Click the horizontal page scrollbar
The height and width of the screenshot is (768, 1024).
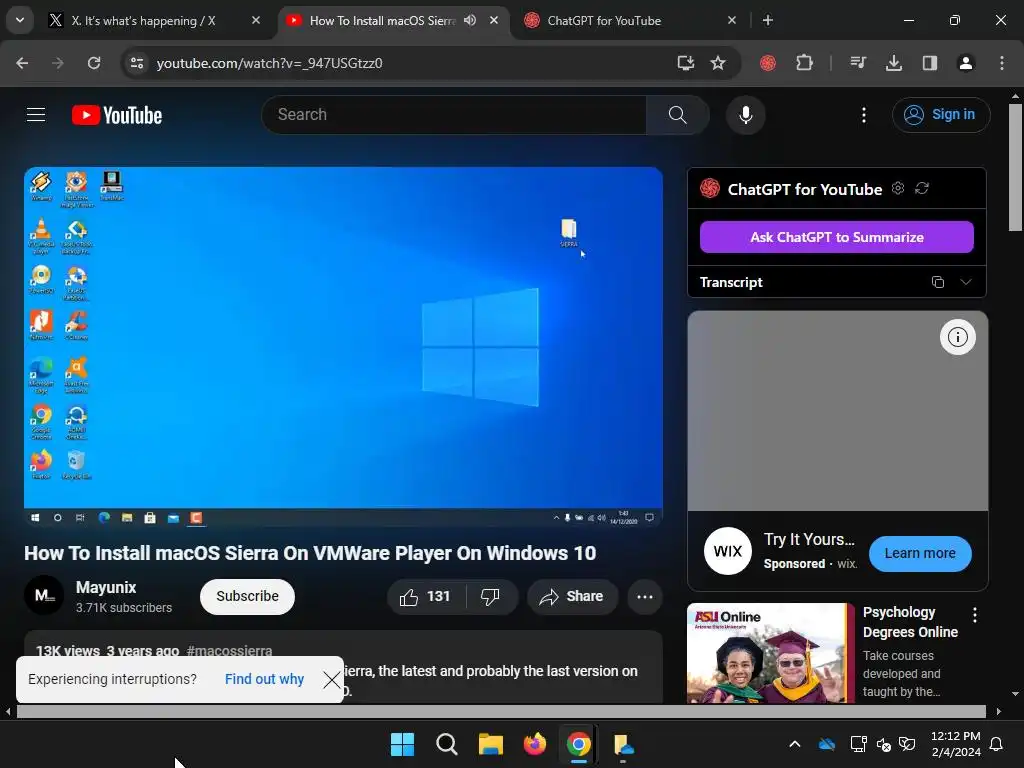(503, 711)
